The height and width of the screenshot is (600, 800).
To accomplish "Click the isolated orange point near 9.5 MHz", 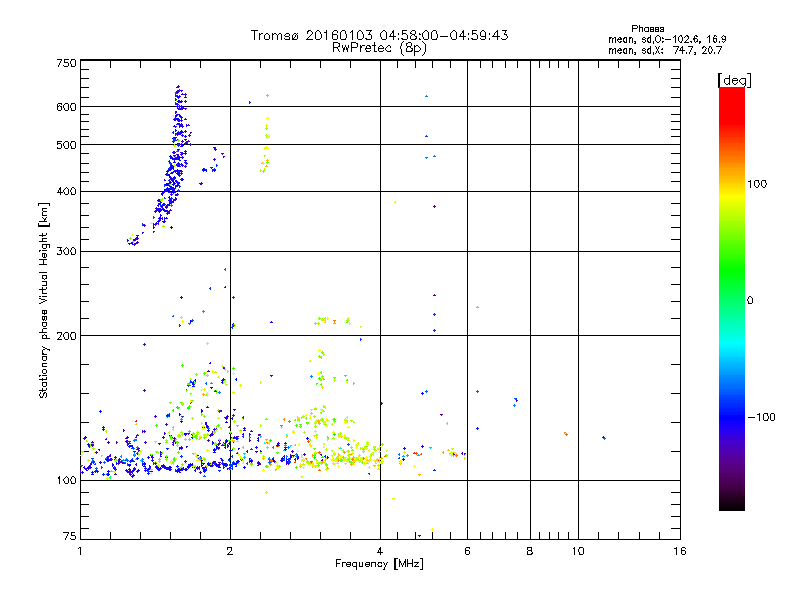I will tap(566, 434).
